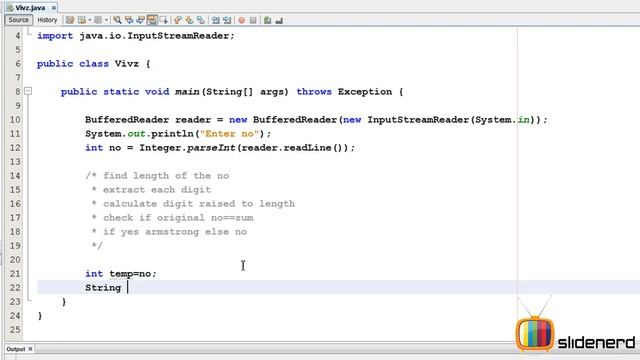Click Find Next Occurrence icon
The height and width of the screenshot is (360, 640).
pos(140,20)
